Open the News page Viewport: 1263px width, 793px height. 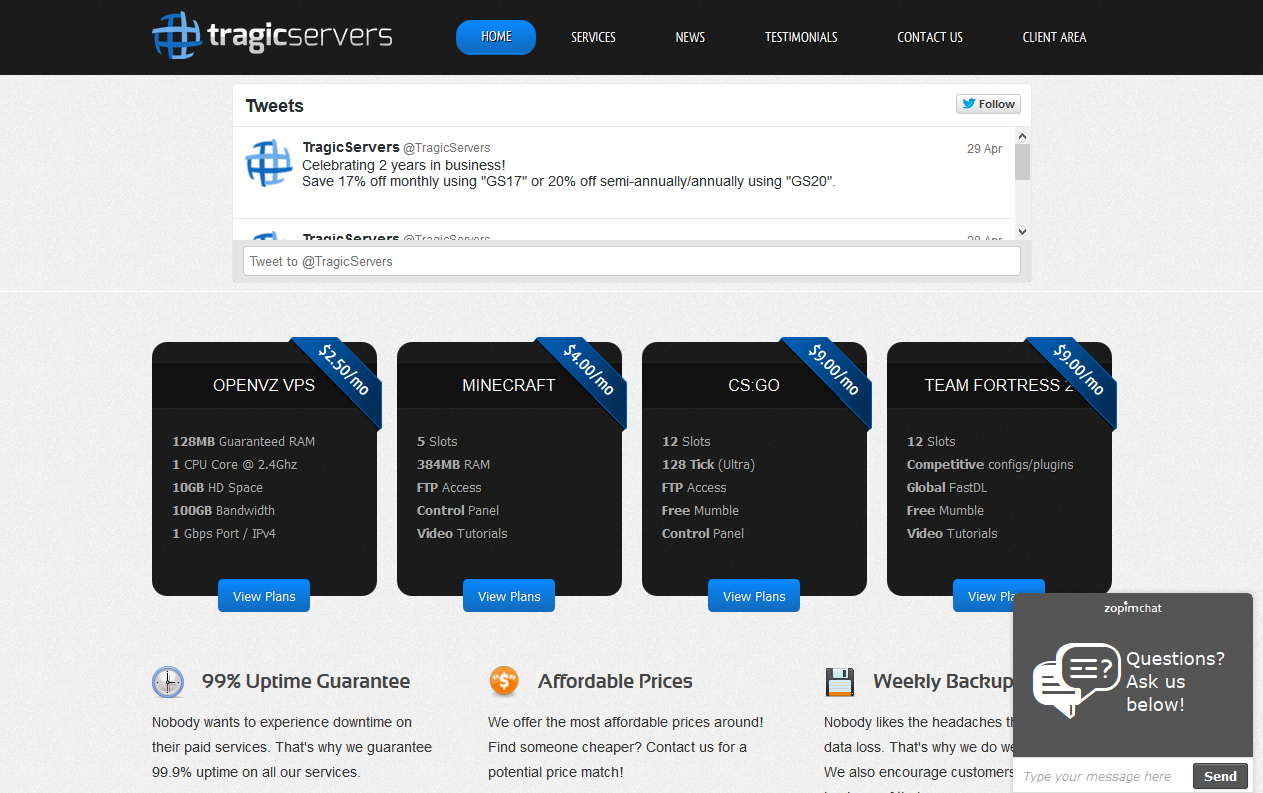tap(690, 37)
